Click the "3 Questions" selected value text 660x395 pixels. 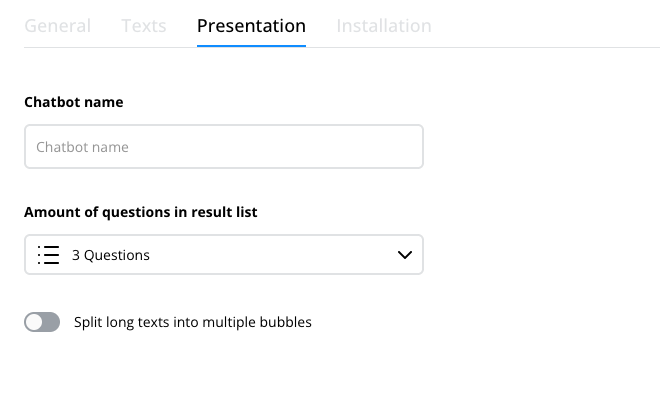(x=111, y=255)
